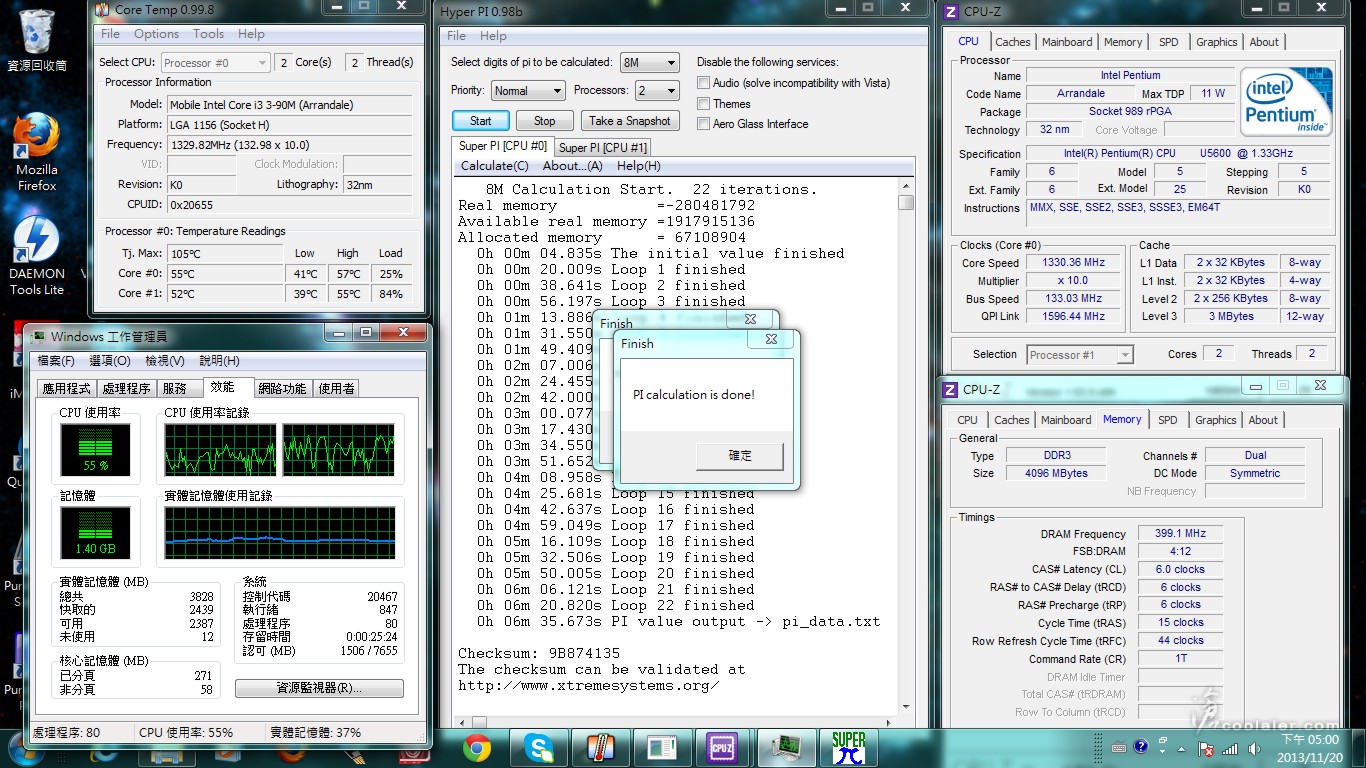Screen dimensions: 1366x768
Task: Click DRAM Frequency value 399.1 MHz
Action: [1181, 534]
